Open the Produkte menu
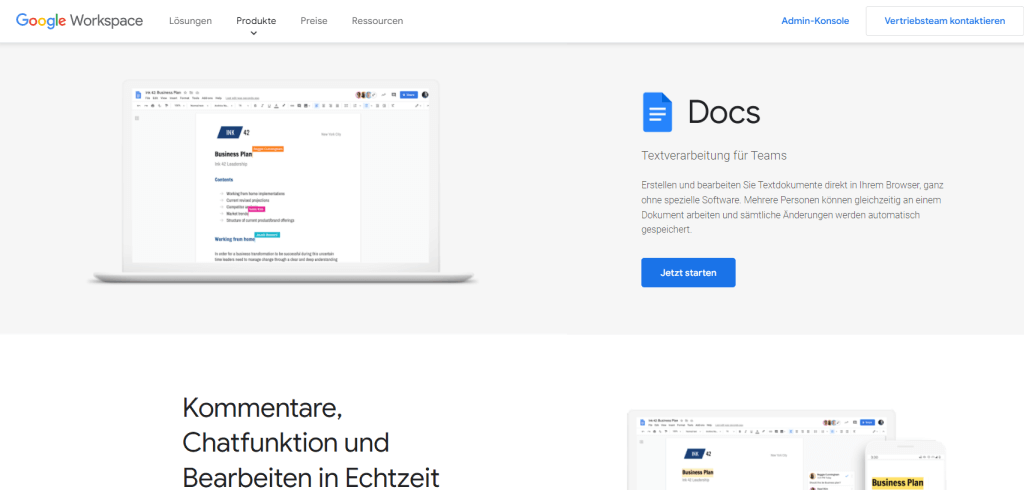The height and width of the screenshot is (490, 1024). [256, 21]
